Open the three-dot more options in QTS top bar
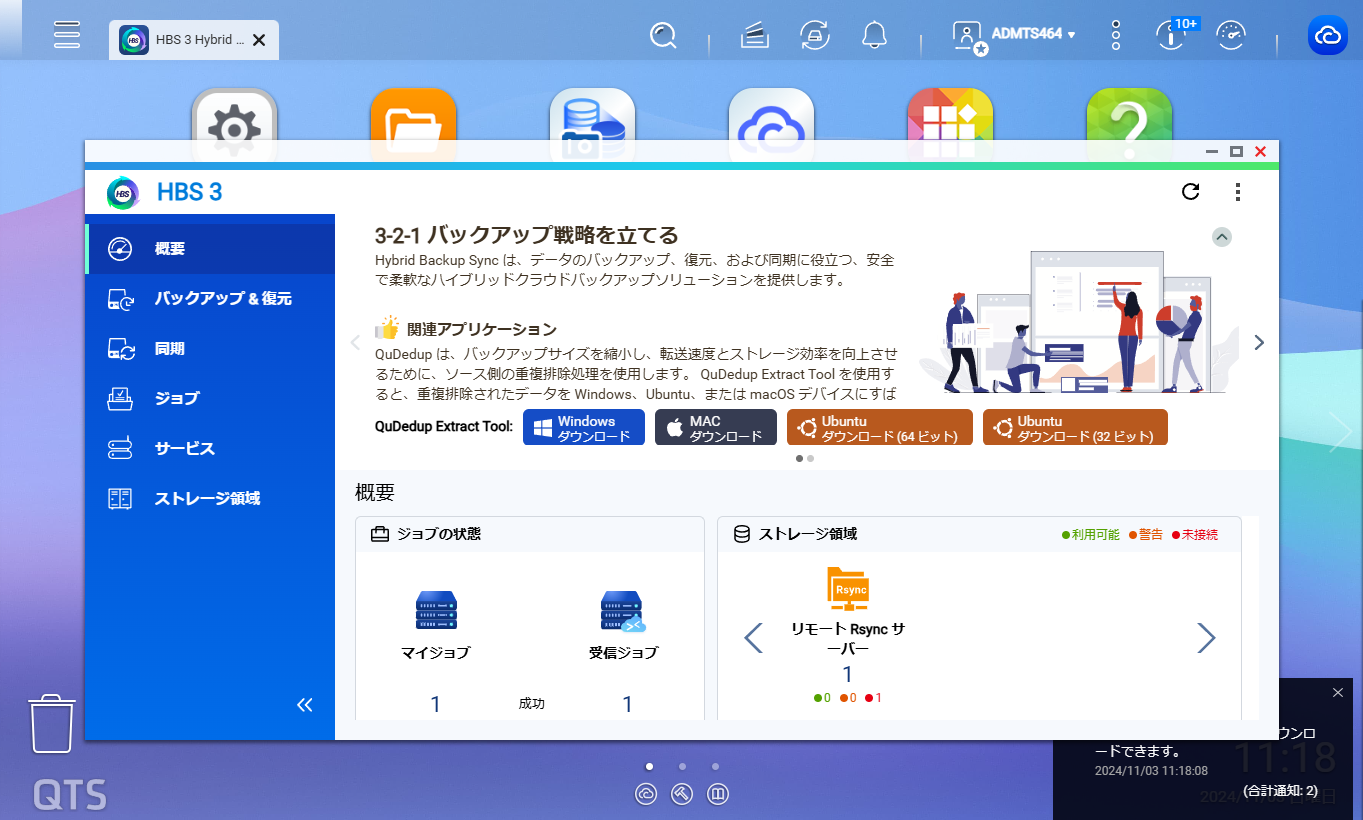The width and height of the screenshot is (1363, 820). pyautogui.click(x=1116, y=36)
